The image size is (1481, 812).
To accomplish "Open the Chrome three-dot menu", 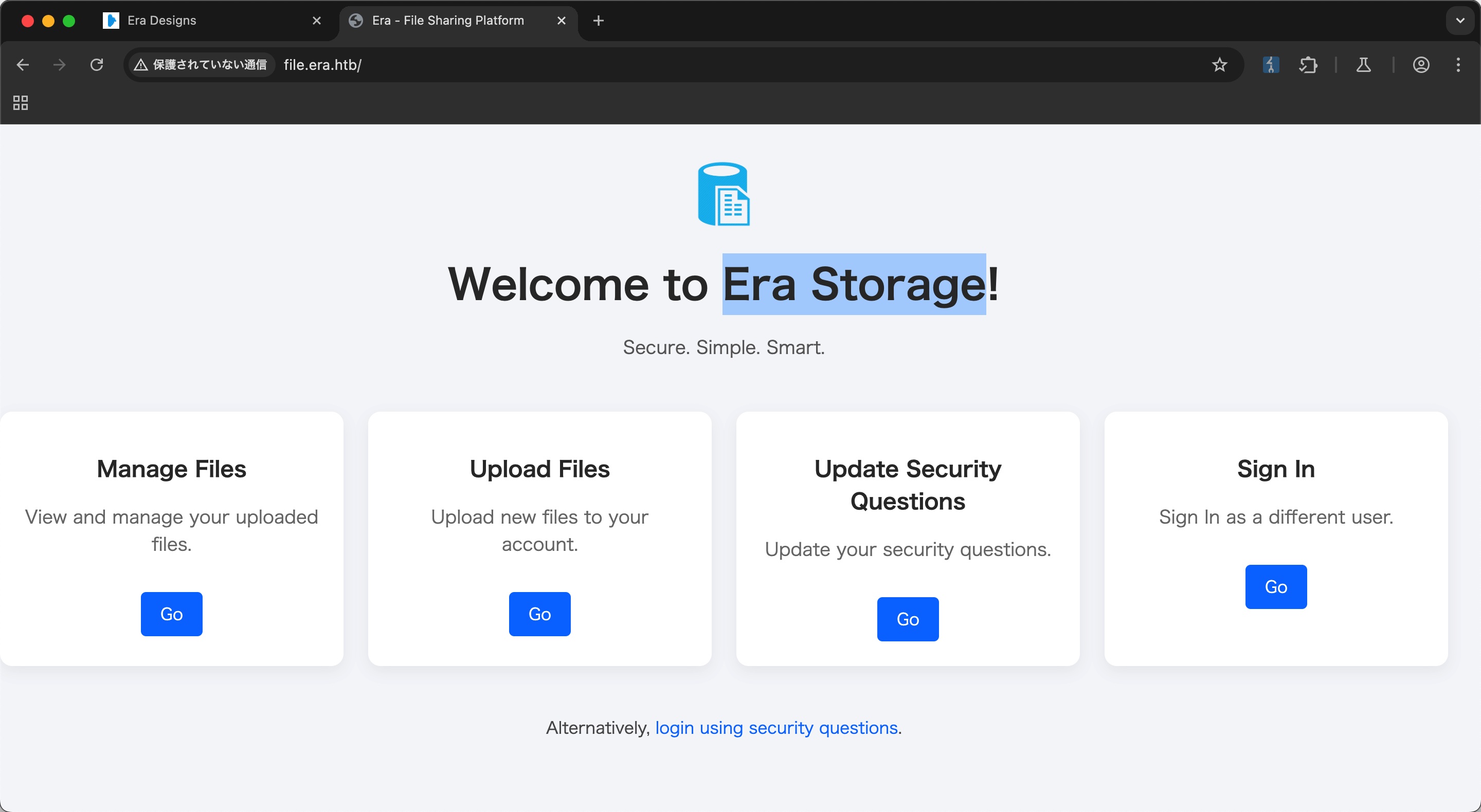I will pyautogui.click(x=1458, y=65).
